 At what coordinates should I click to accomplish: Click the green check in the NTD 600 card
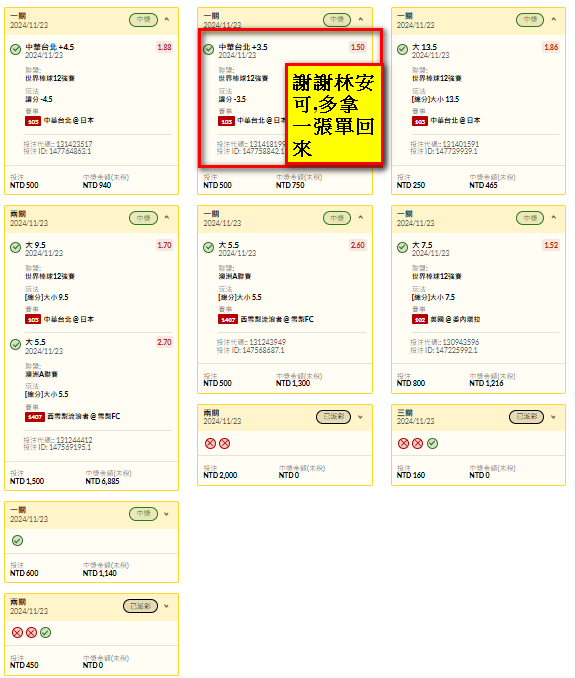click(17, 540)
